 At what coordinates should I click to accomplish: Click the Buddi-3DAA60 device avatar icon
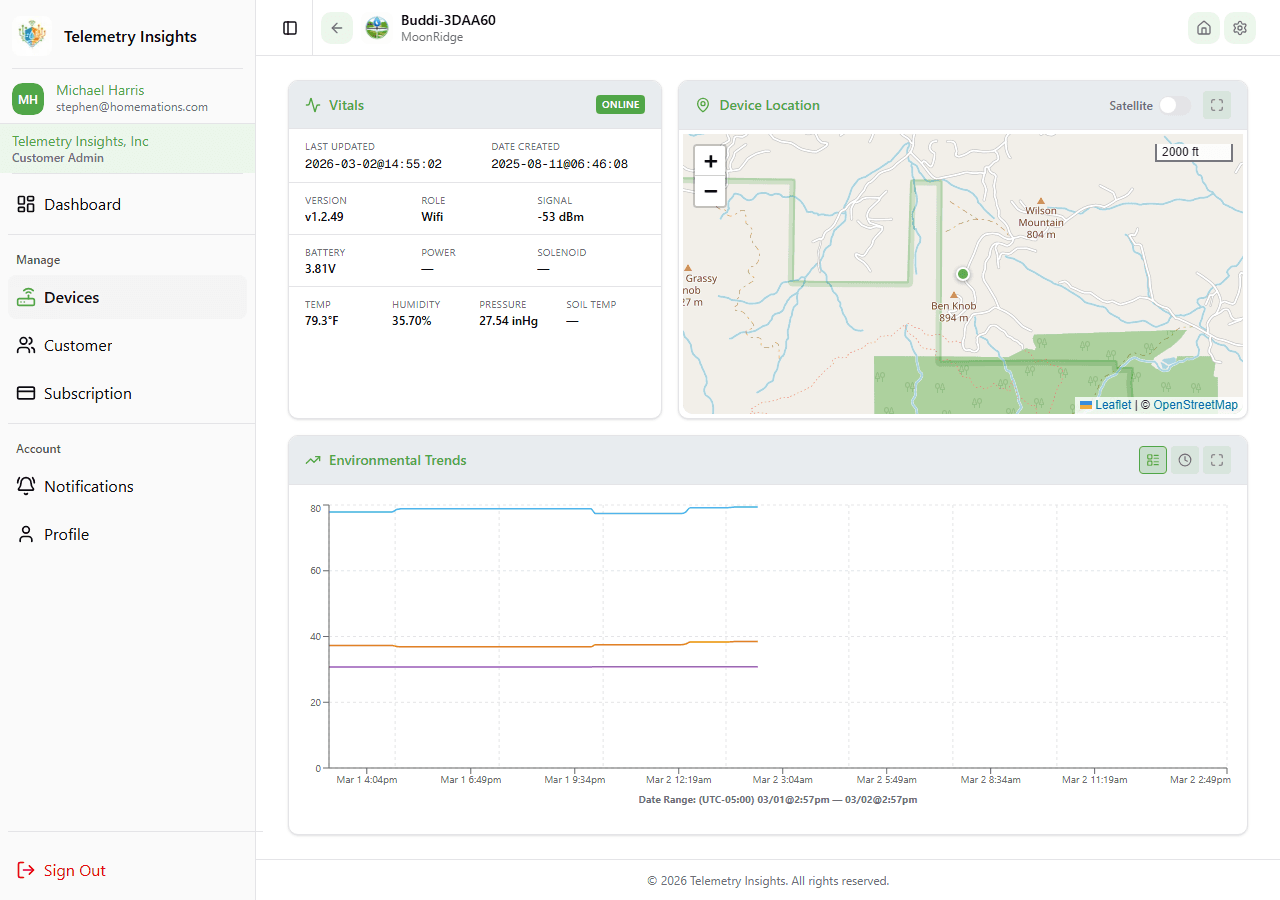tap(377, 28)
